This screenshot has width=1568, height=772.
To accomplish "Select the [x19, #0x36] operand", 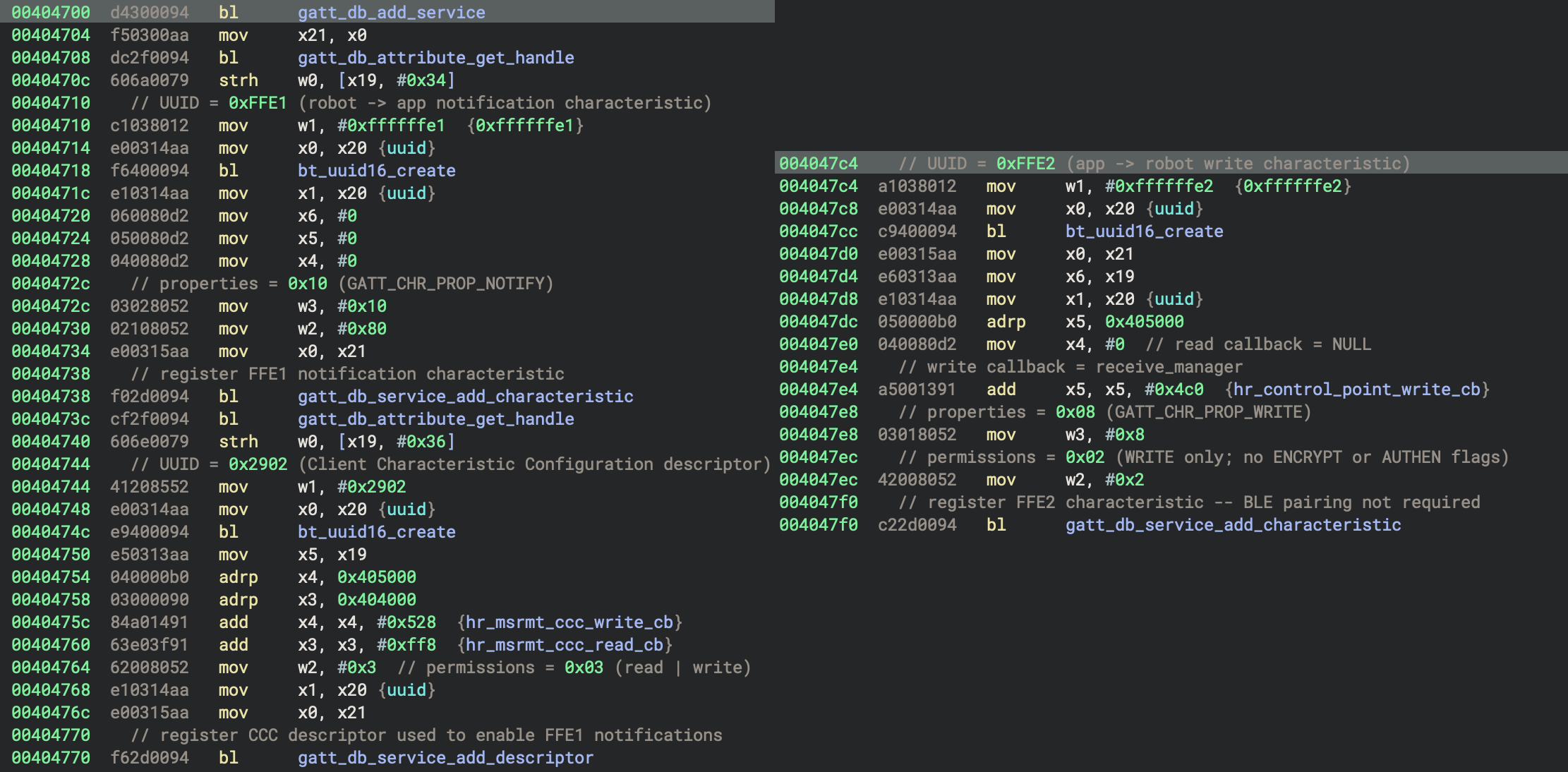I will [396, 442].
